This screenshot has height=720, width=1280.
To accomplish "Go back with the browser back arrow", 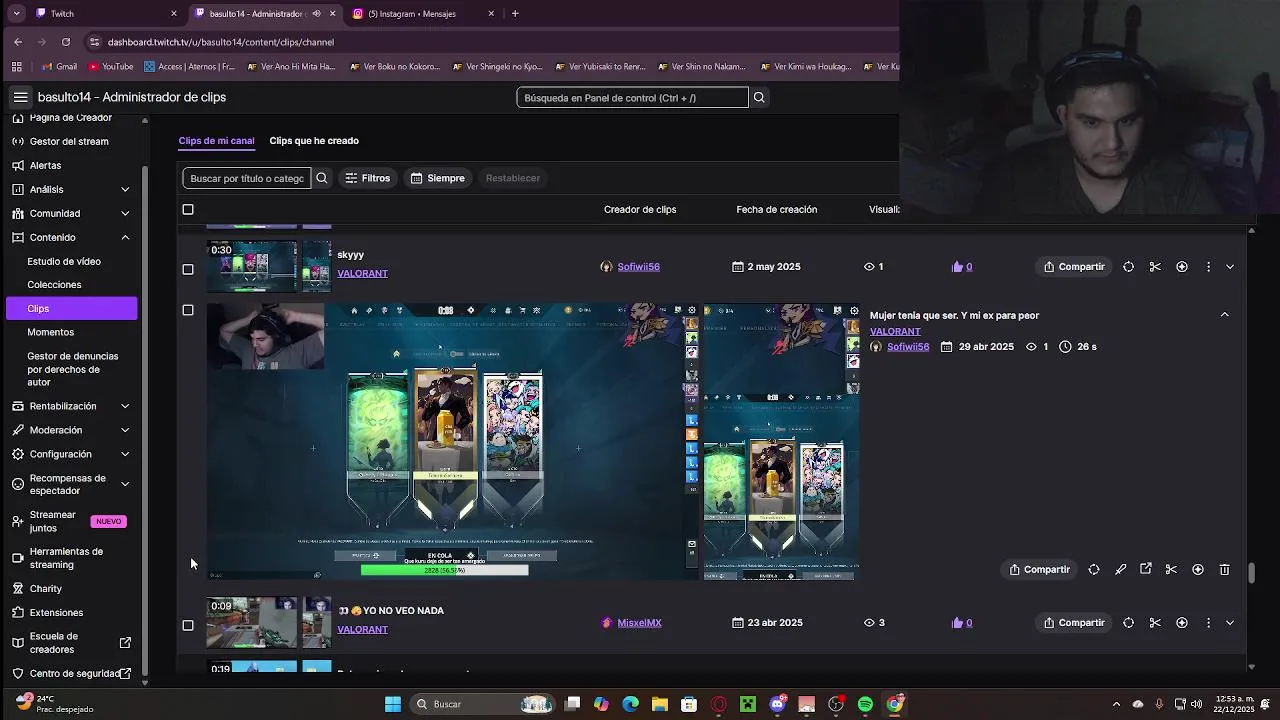I will (18, 42).
